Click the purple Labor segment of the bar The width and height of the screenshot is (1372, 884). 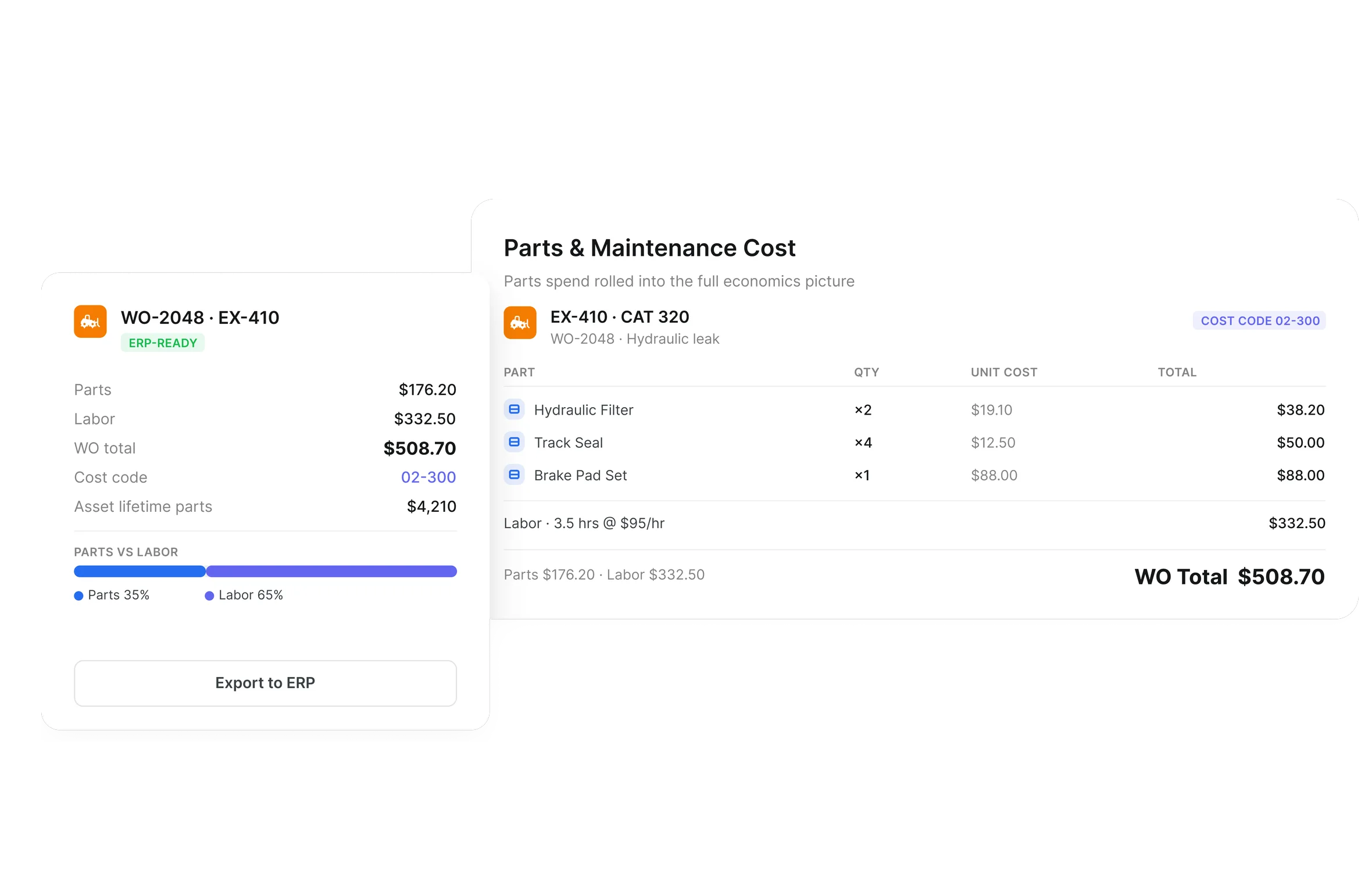[331, 571]
